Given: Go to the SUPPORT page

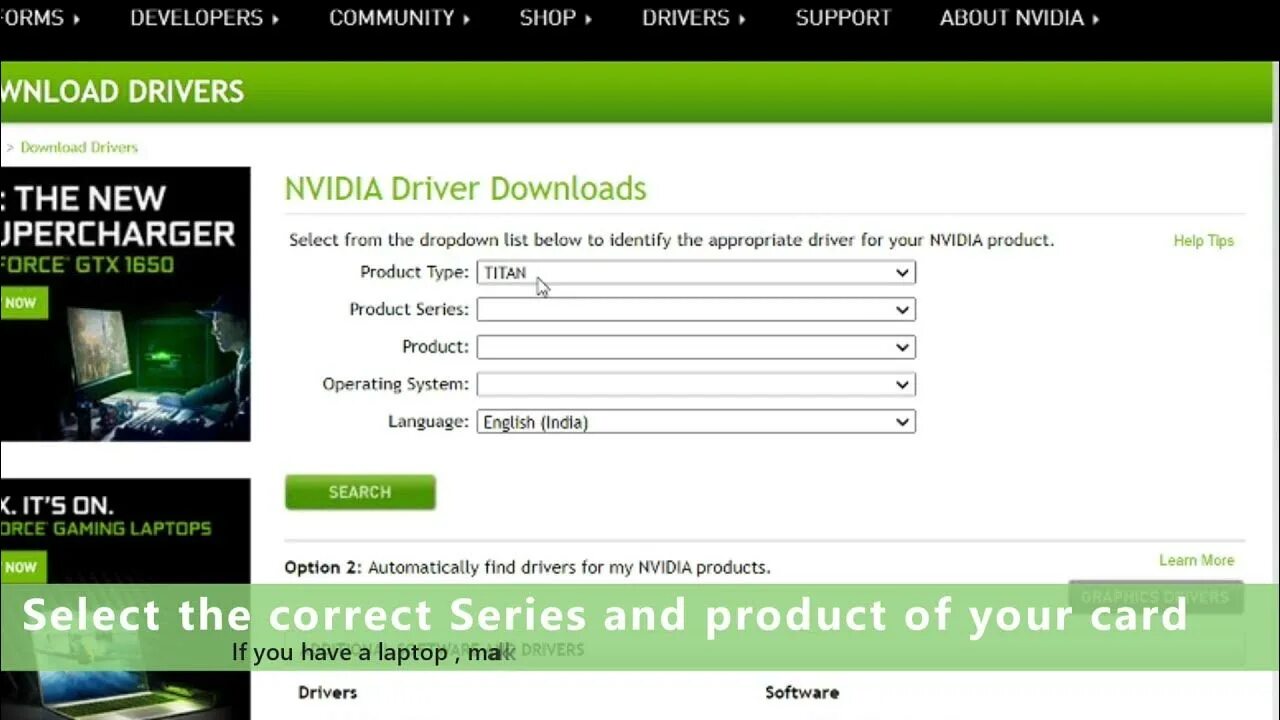Looking at the screenshot, I should click(843, 17).
